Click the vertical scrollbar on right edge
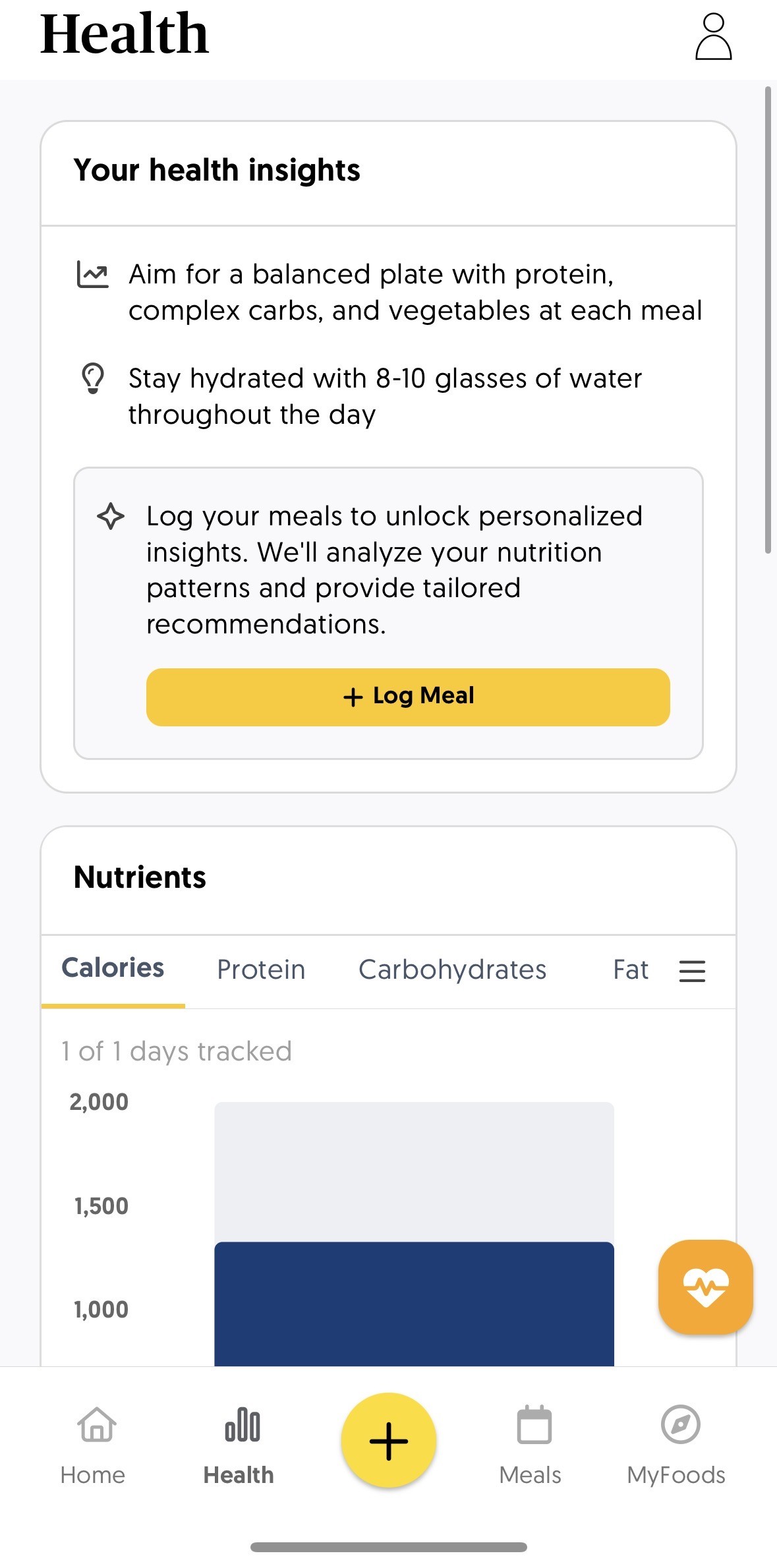The image size is (777, 1568). [768, 320]
